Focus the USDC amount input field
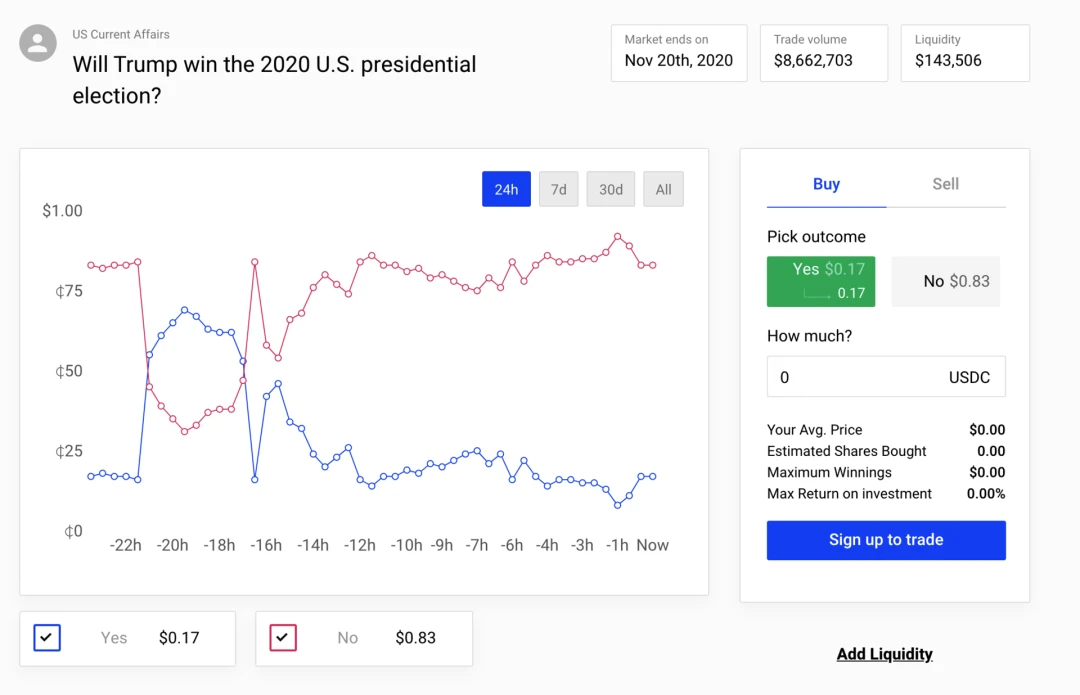Image resolution: width=1080 pixels, height=695 pixels. pyautogui.click(x=886, y=376)
